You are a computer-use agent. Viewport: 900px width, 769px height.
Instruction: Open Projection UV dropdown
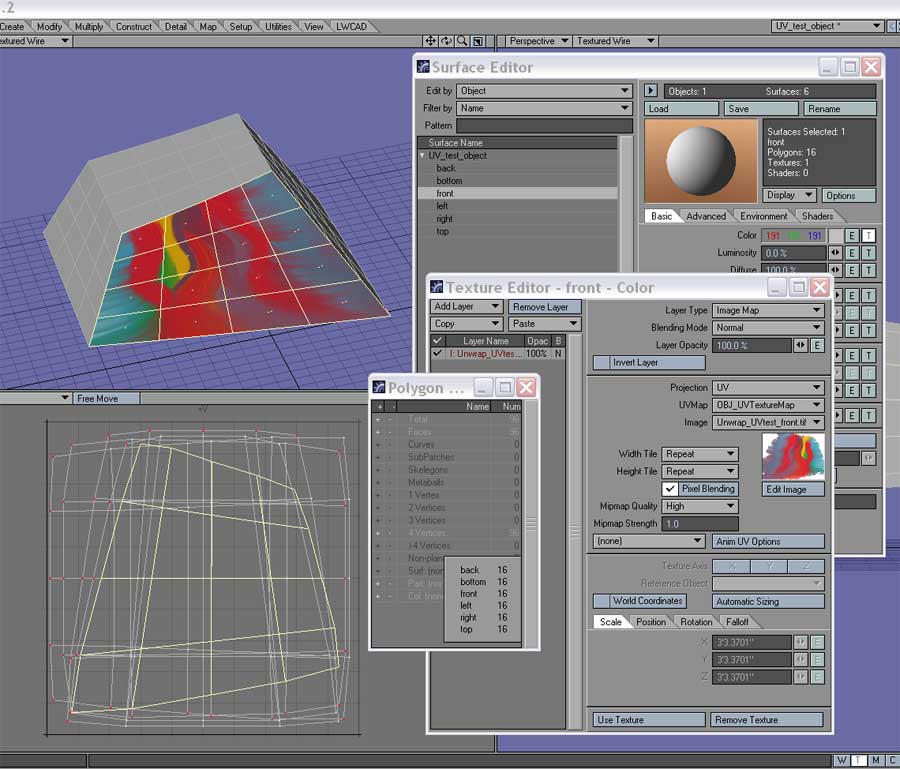pyautogui.click(x=768, y=387)
